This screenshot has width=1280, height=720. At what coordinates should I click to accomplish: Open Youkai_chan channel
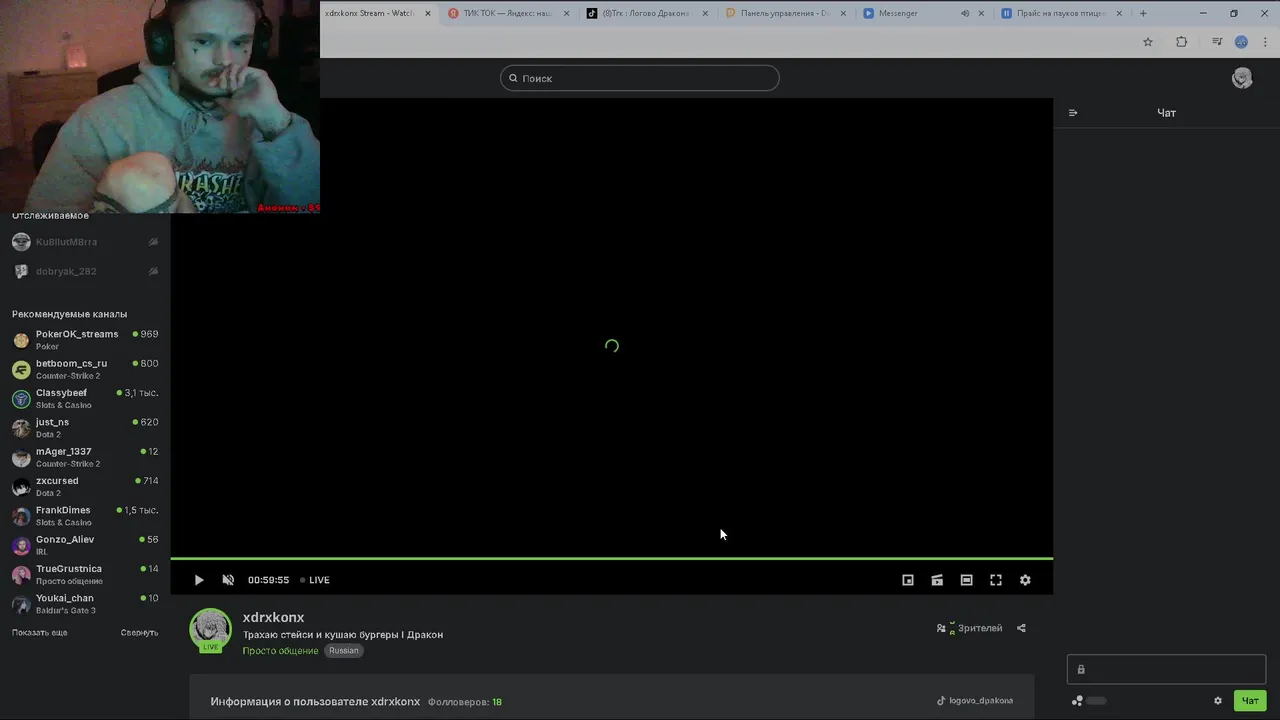tap(85, 604)
